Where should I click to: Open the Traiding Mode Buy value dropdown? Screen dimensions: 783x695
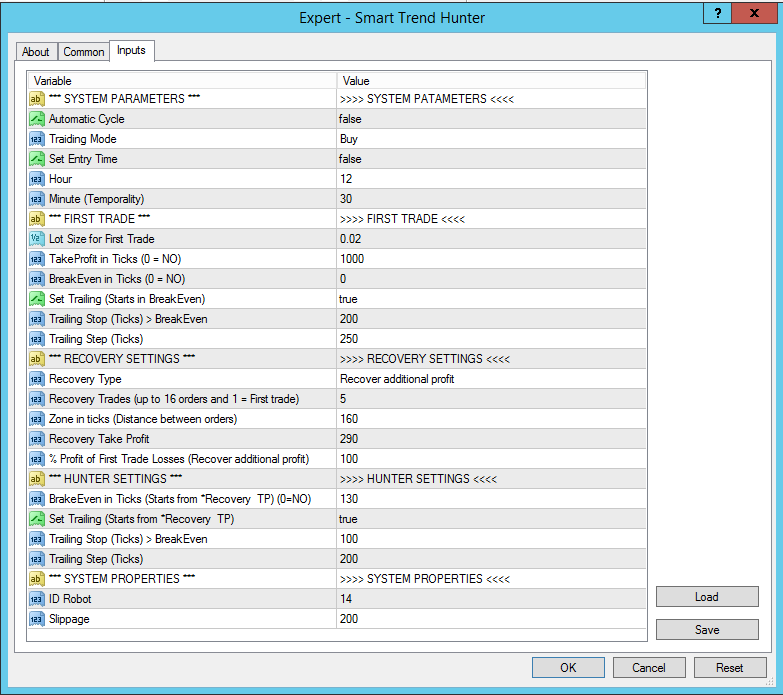[x=490, y=139]
